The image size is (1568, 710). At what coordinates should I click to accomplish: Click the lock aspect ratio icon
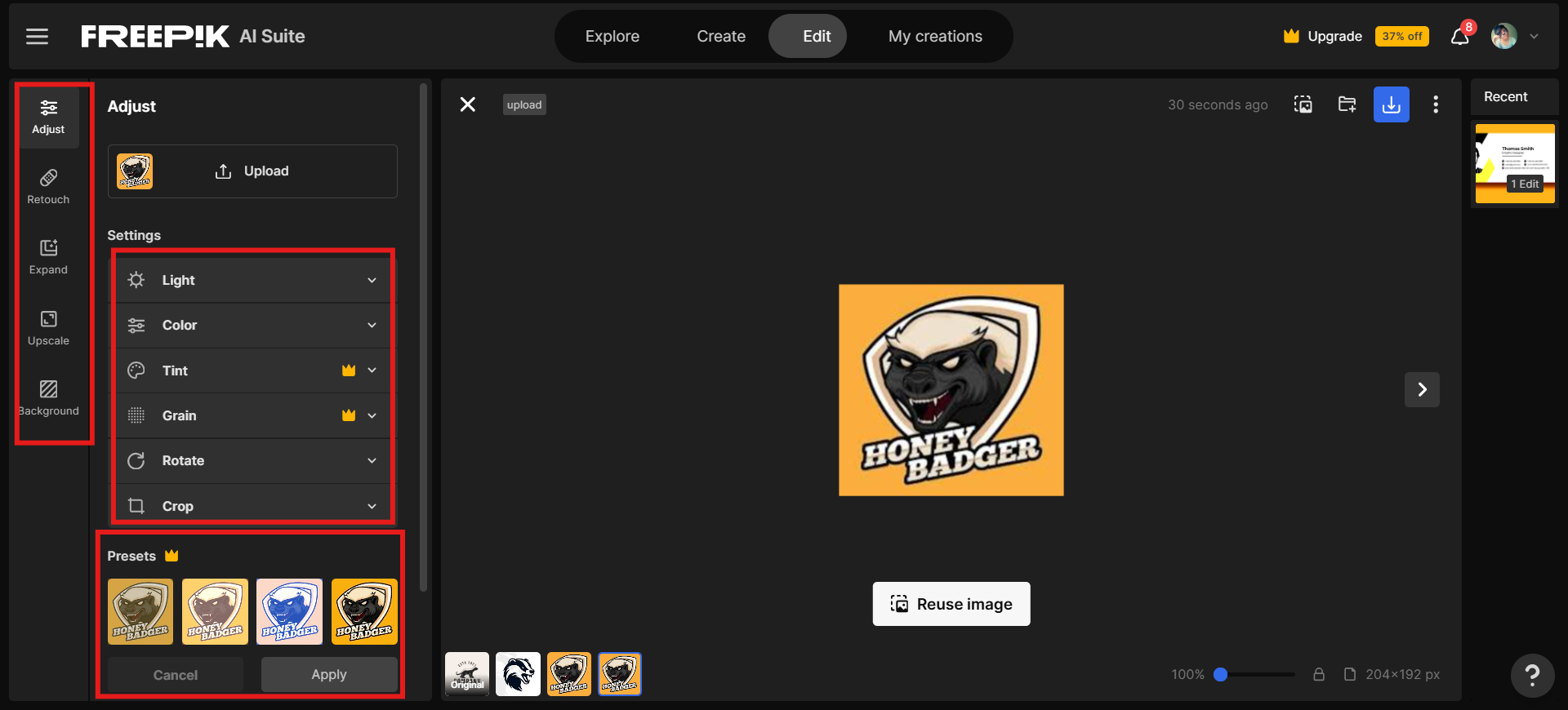1319,674
